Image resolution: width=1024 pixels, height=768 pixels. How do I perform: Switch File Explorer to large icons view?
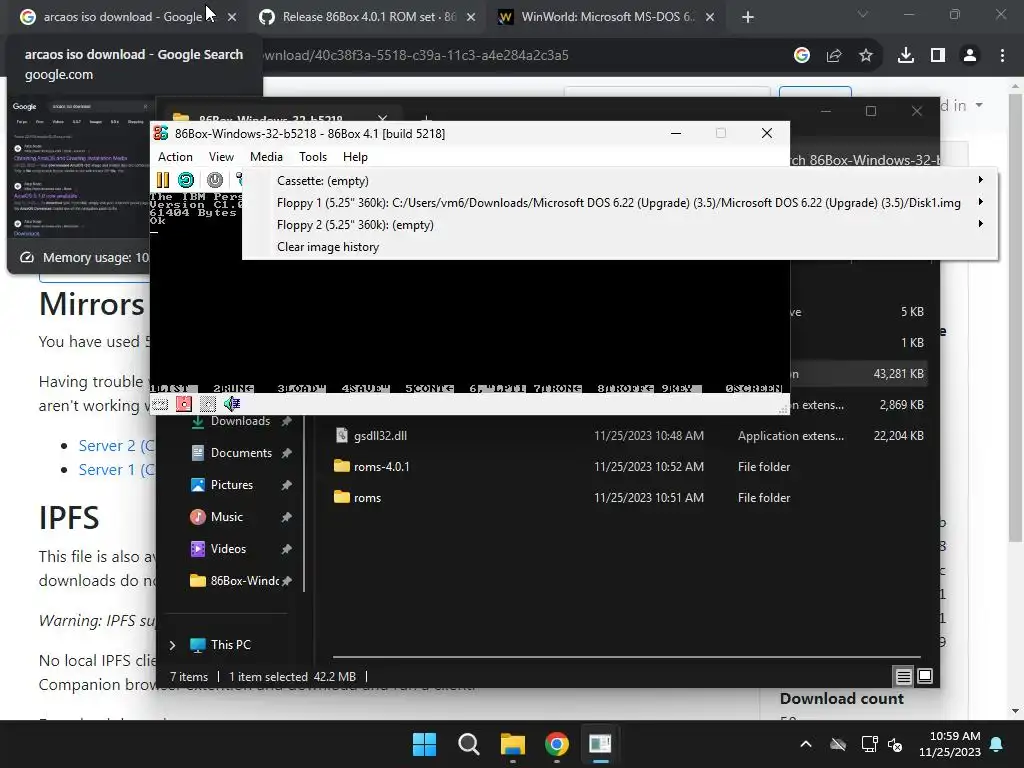pos(925,677)
